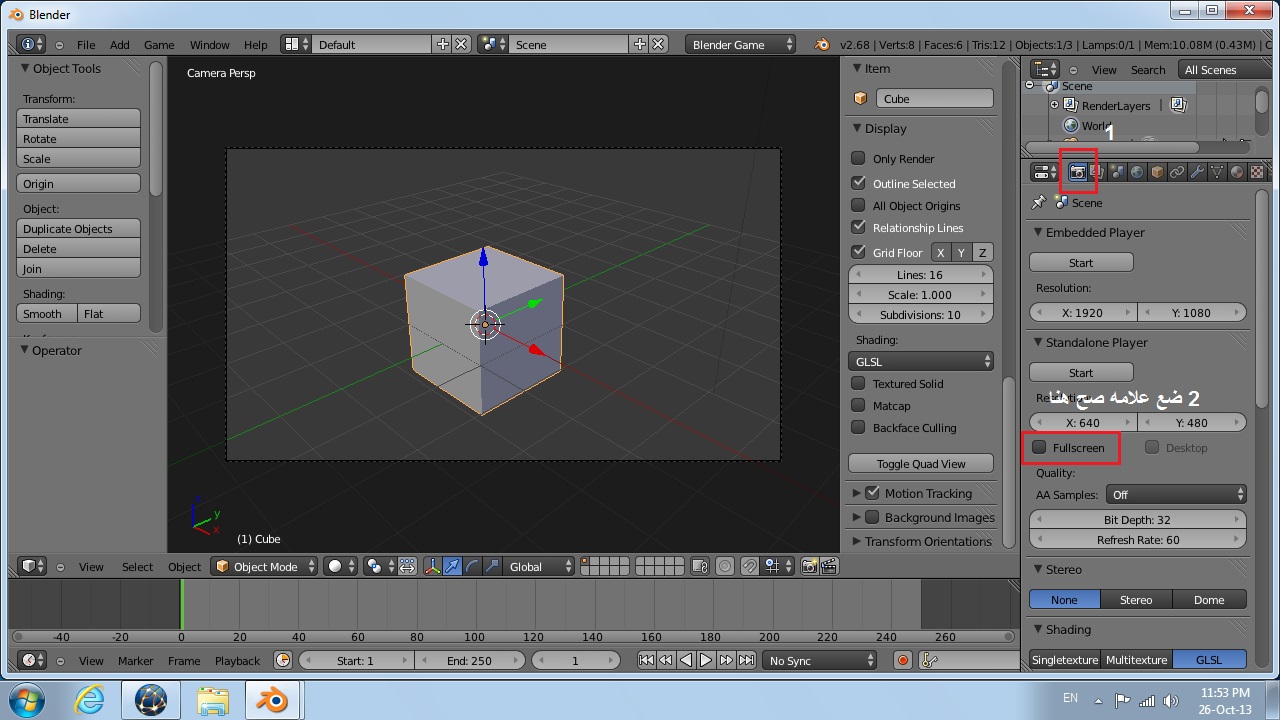Jump to the last frame
Image resolution: width=1280 pixels, height=720 pixels.
(x=746, y=660)
